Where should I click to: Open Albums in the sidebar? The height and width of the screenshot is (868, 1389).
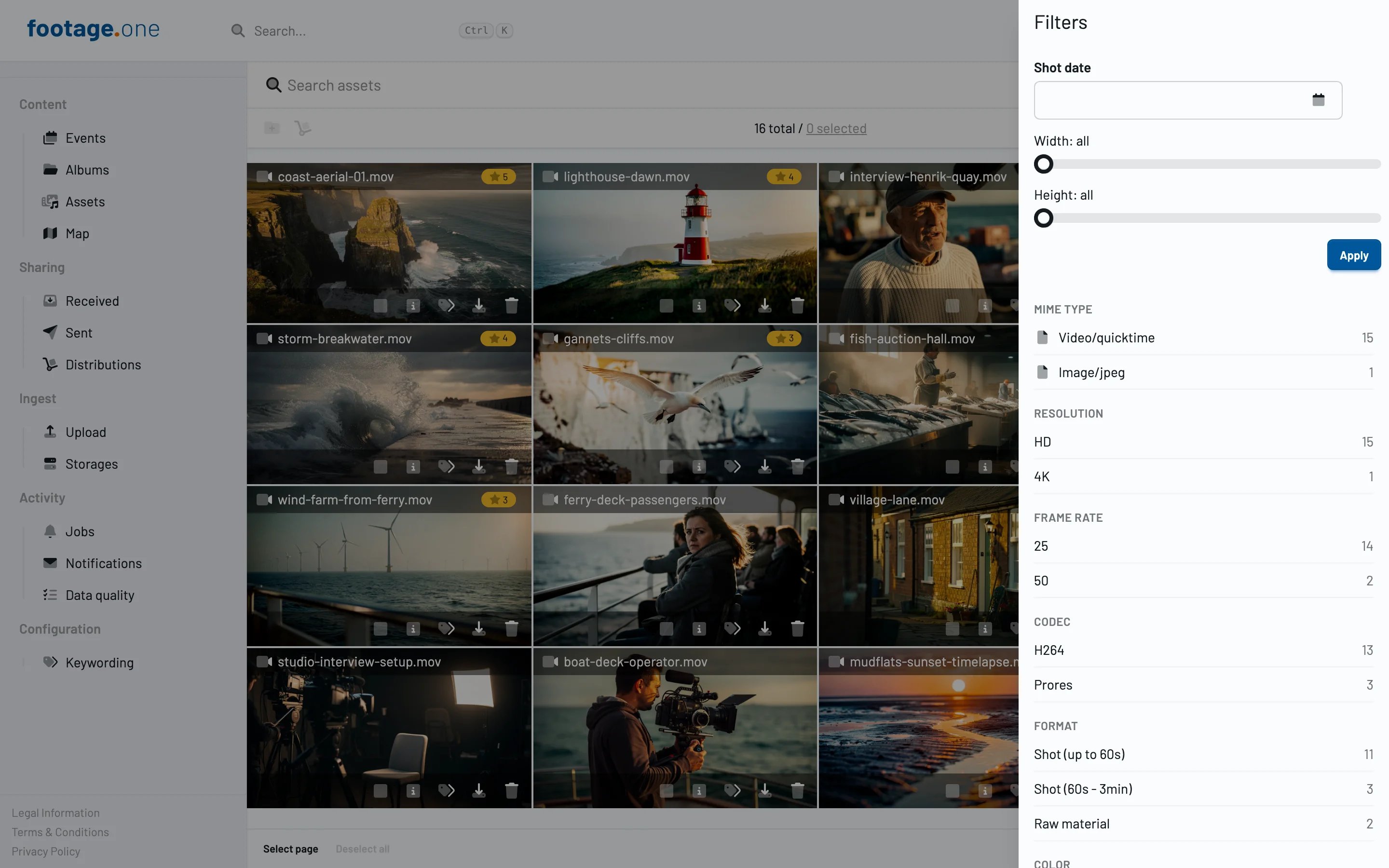tap(87, 170)
